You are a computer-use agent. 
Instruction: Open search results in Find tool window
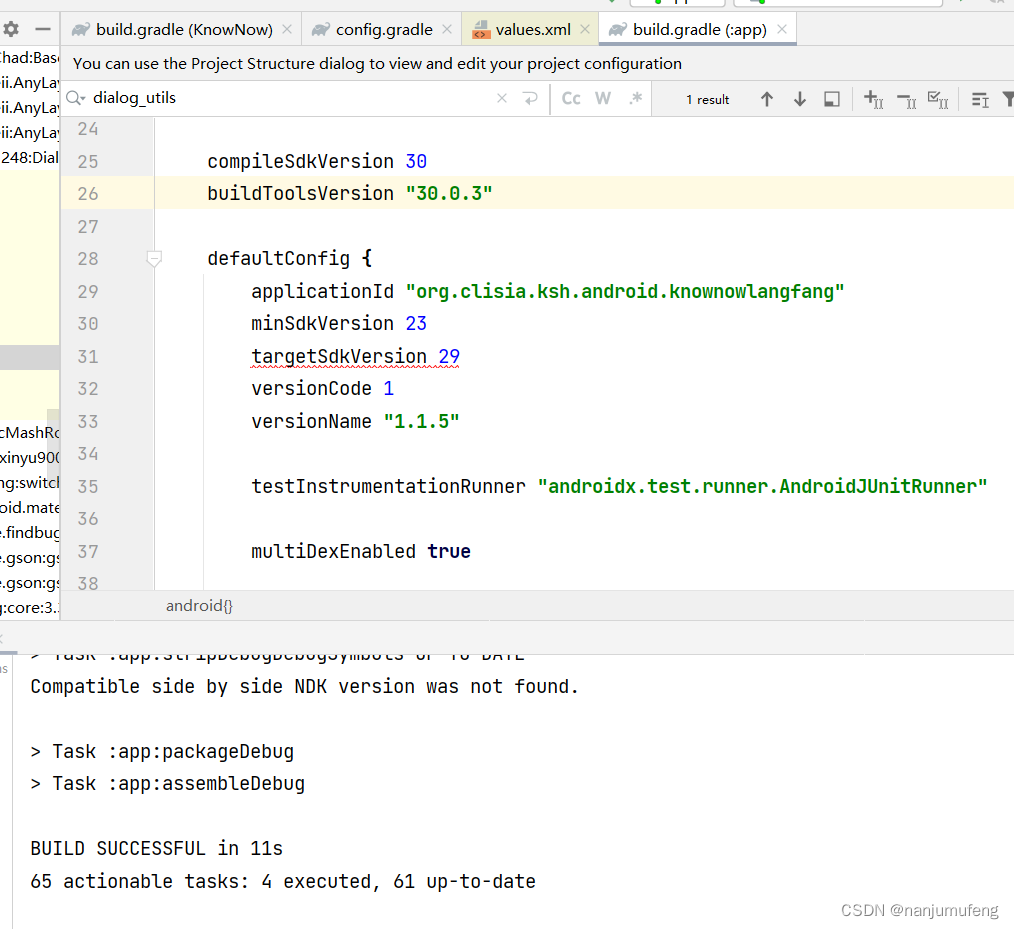pyautogui.click(x=831, y=99)
